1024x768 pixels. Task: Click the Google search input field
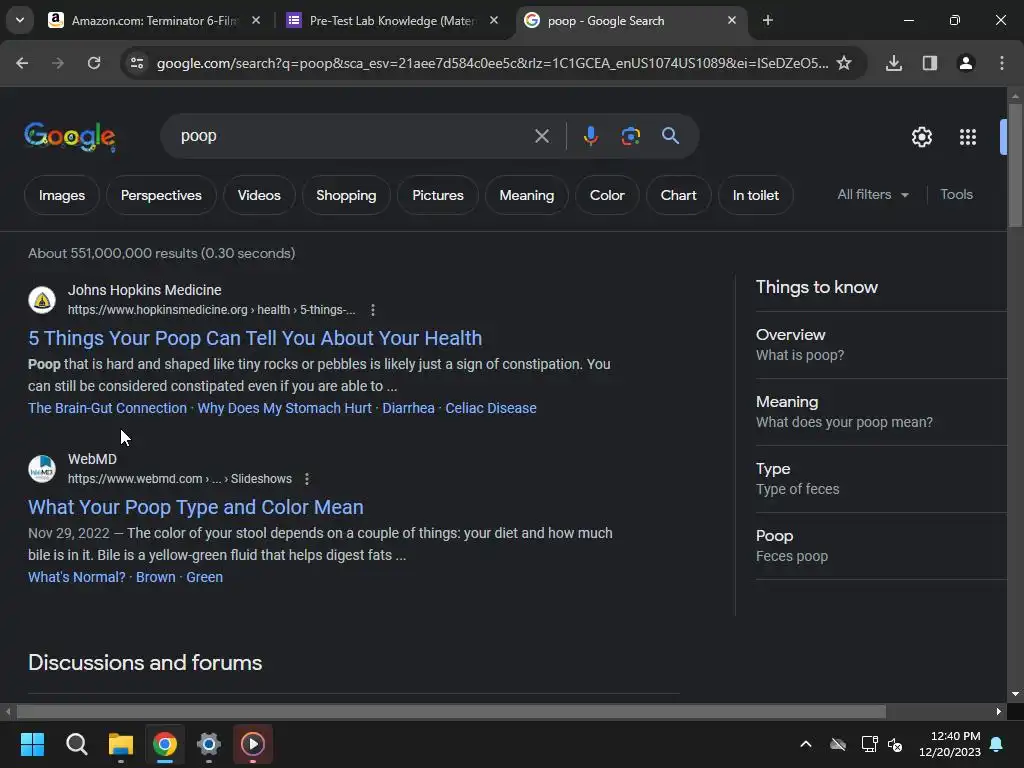pyautogui.click(x=353, y=136)
